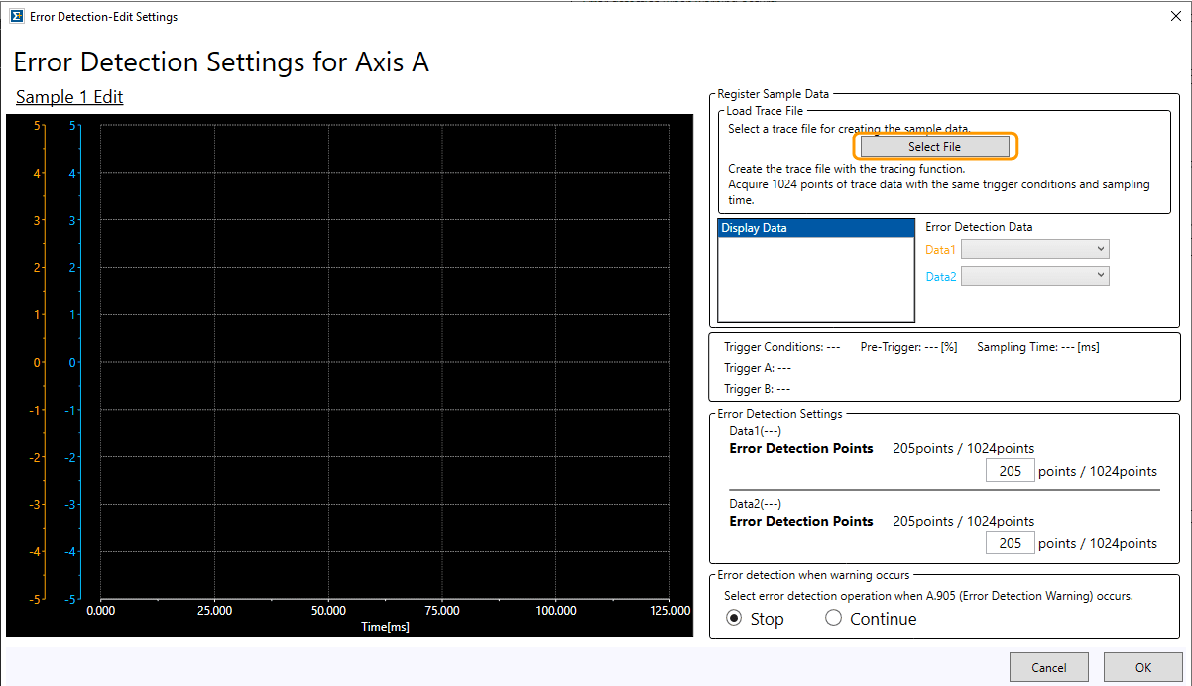Click the blue Data2 vertical axis
This screenshot has height=686, width=1192.
click(81, 360)
